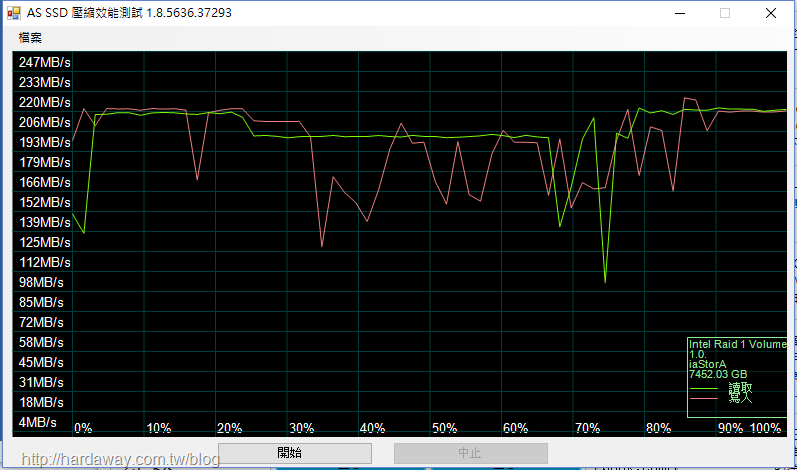797x470 pixels.
Task: Click the 206MB/s axis label
Action: coord(45,122)
